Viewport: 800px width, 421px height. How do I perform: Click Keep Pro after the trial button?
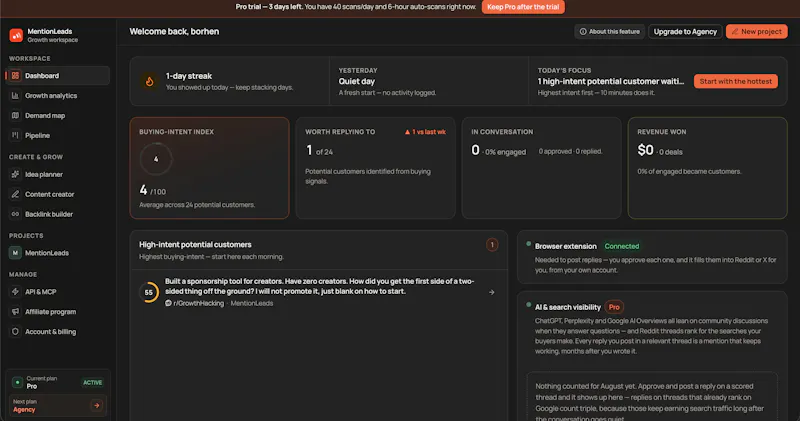coord(523,7)
